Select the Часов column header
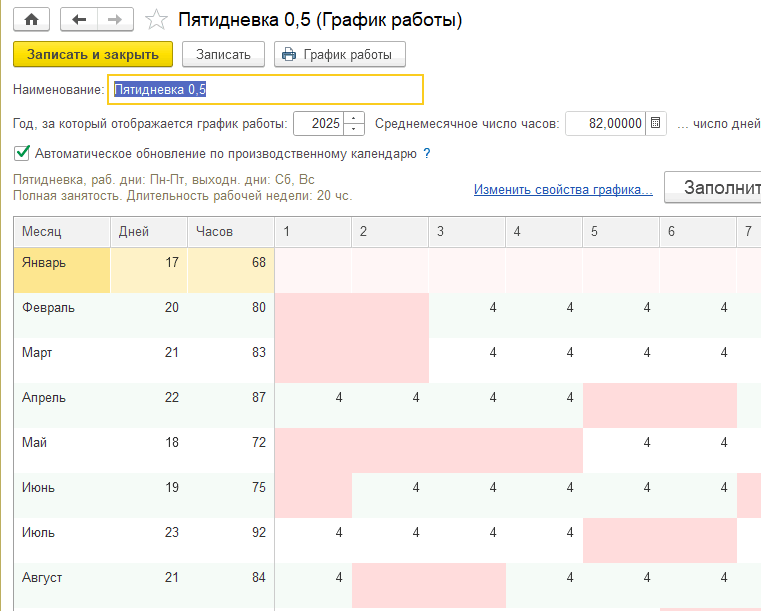The height and width of the screenshot is (611, 761). click(x=231, y=231)
